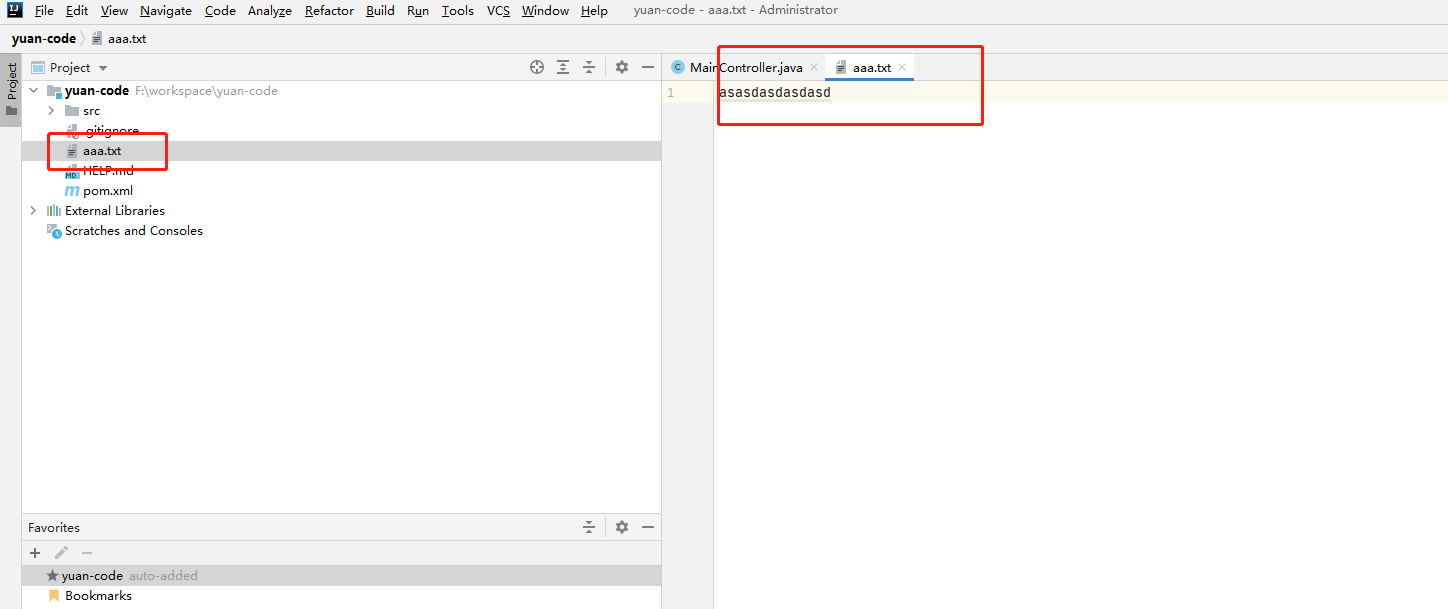Open the Run menu

coord(418,11)
